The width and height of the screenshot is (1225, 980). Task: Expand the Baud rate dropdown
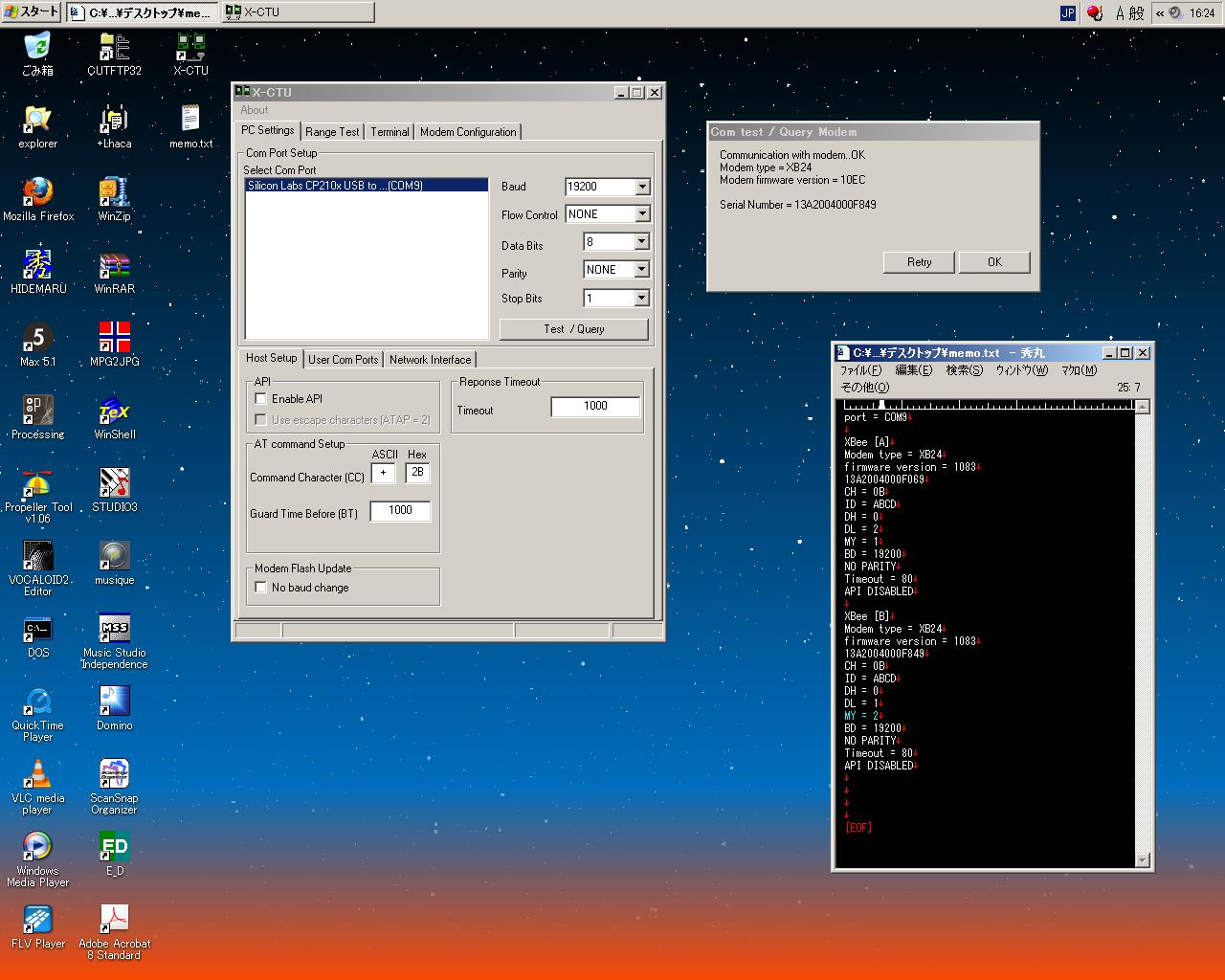pos(642,188)
